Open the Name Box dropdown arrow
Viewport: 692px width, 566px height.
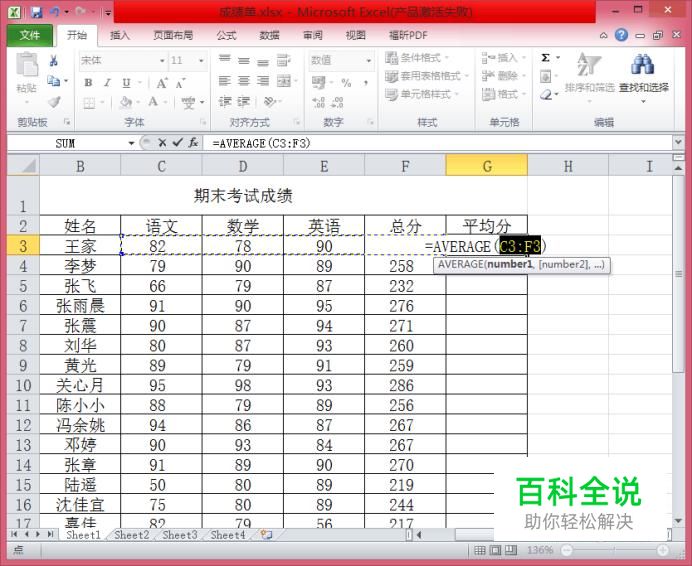tap(131, 143)
